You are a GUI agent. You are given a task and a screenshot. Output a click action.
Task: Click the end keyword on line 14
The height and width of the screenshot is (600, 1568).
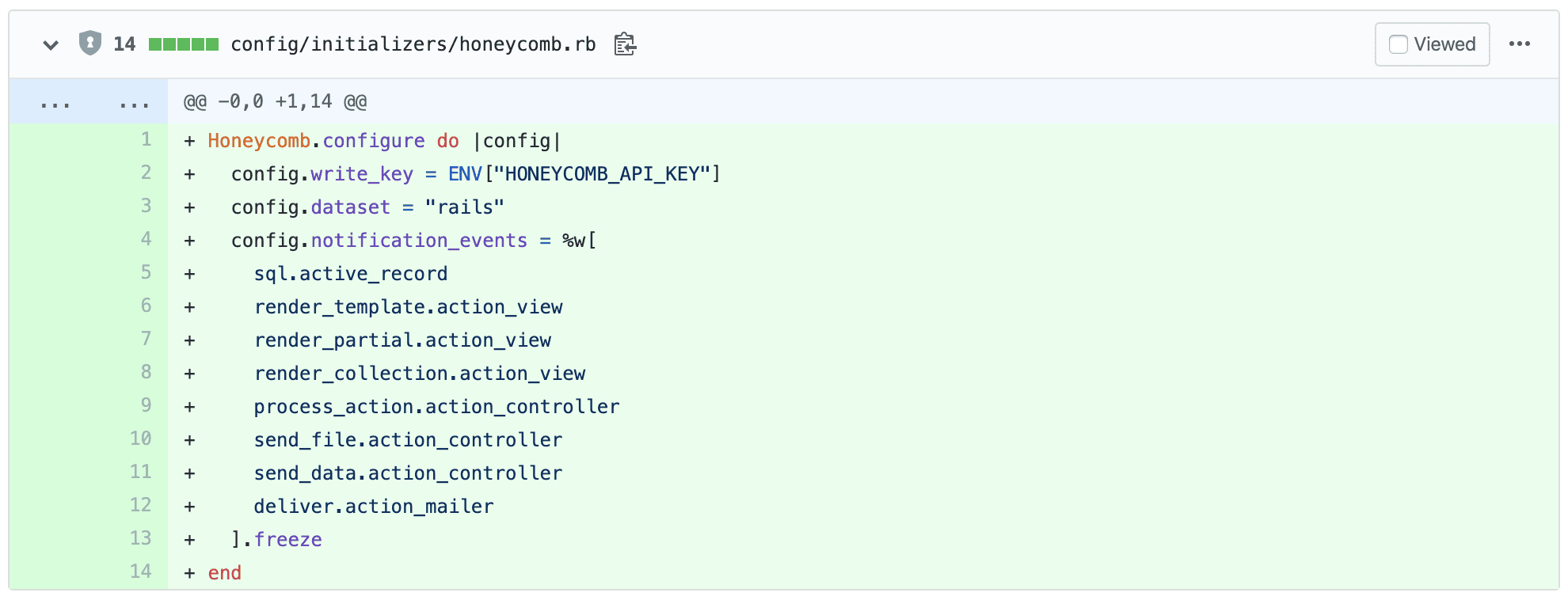point(224,573)
